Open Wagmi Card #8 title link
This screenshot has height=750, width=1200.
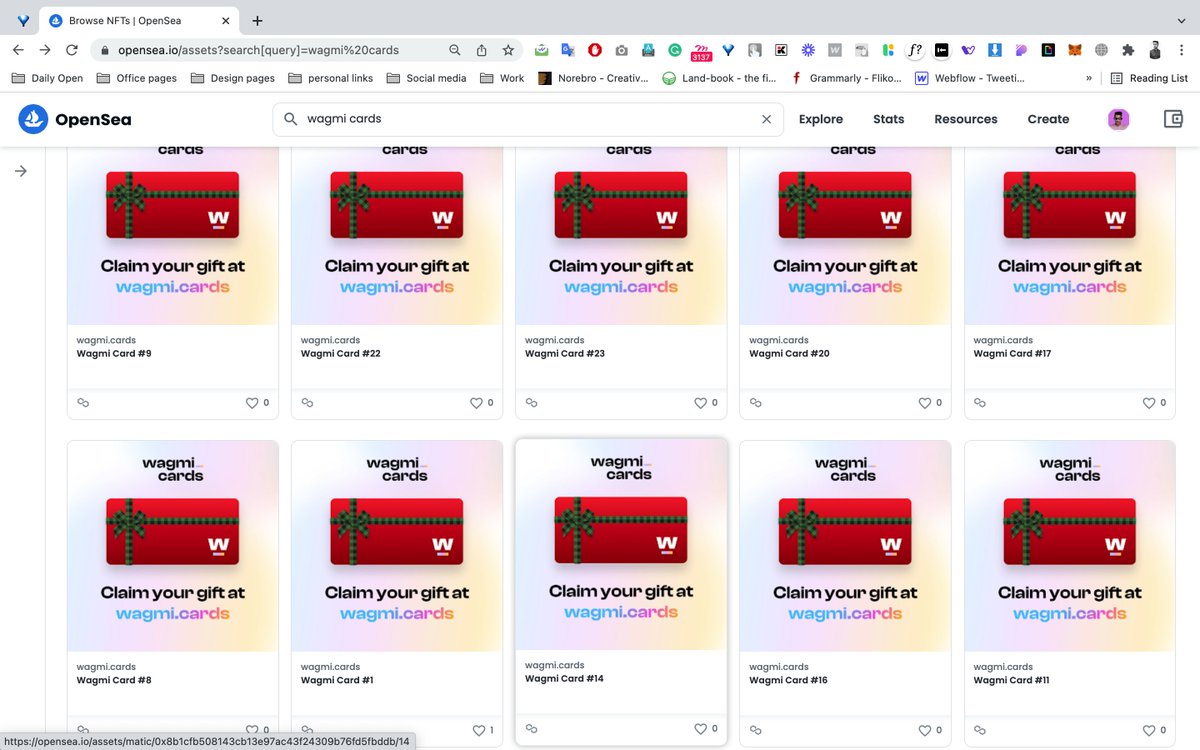point(114,680)
